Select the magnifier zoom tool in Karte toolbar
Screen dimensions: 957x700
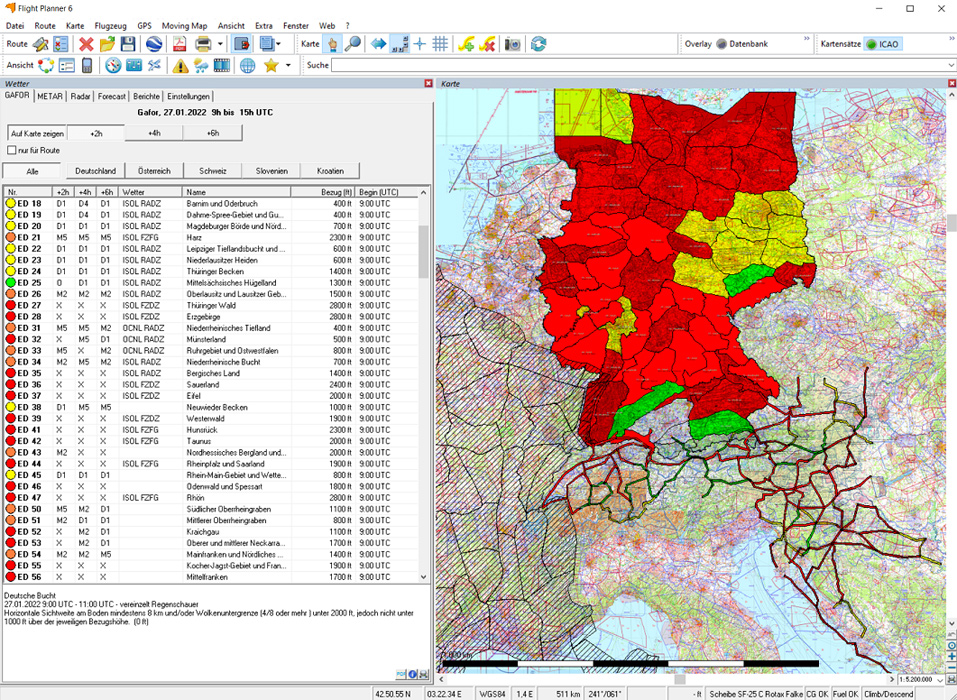(x=352, y=44)
